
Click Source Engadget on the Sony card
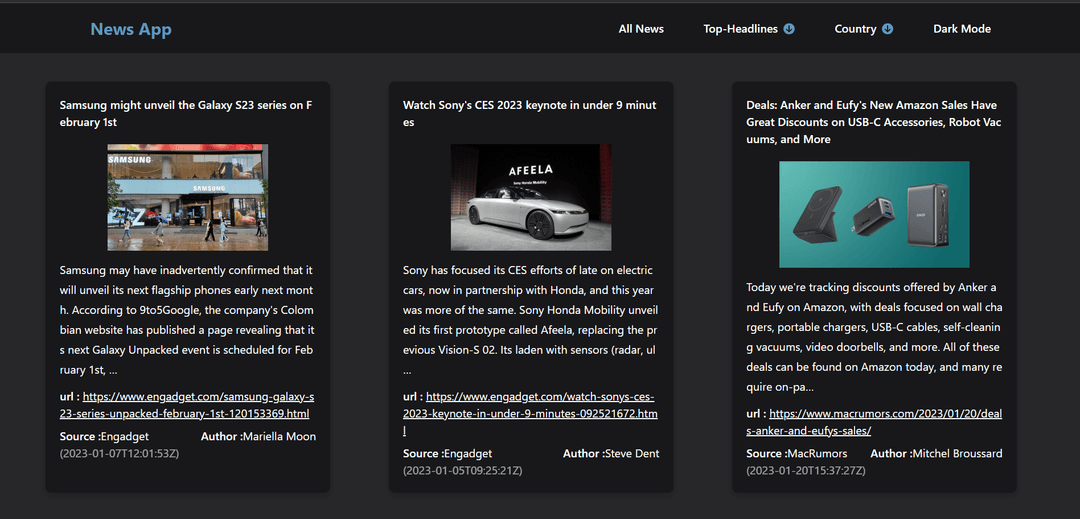click(x=448, y=454)
